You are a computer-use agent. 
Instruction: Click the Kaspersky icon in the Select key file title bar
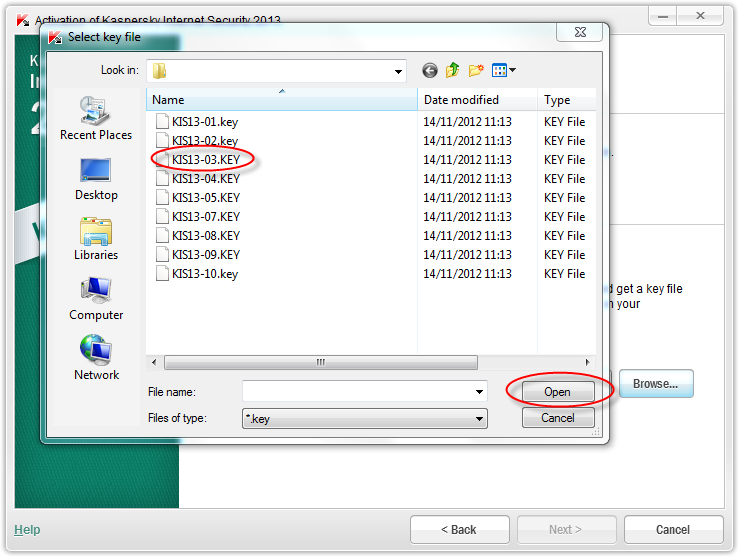pos(55,37)
